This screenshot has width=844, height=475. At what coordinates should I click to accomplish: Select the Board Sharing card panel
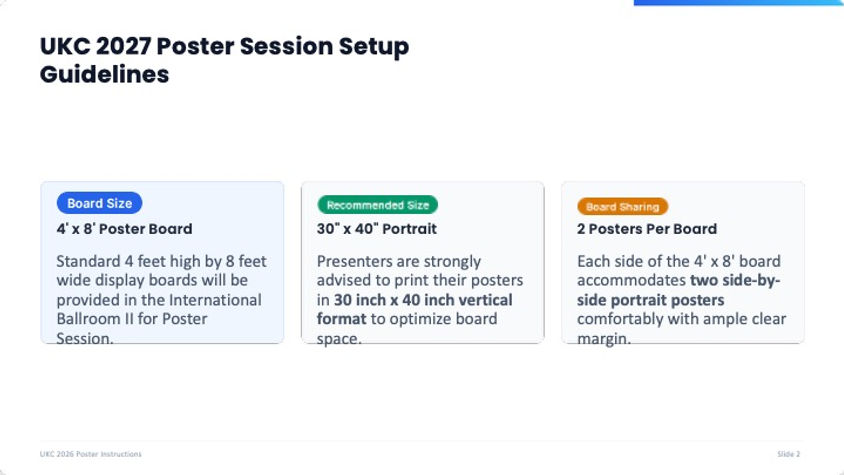683,262
